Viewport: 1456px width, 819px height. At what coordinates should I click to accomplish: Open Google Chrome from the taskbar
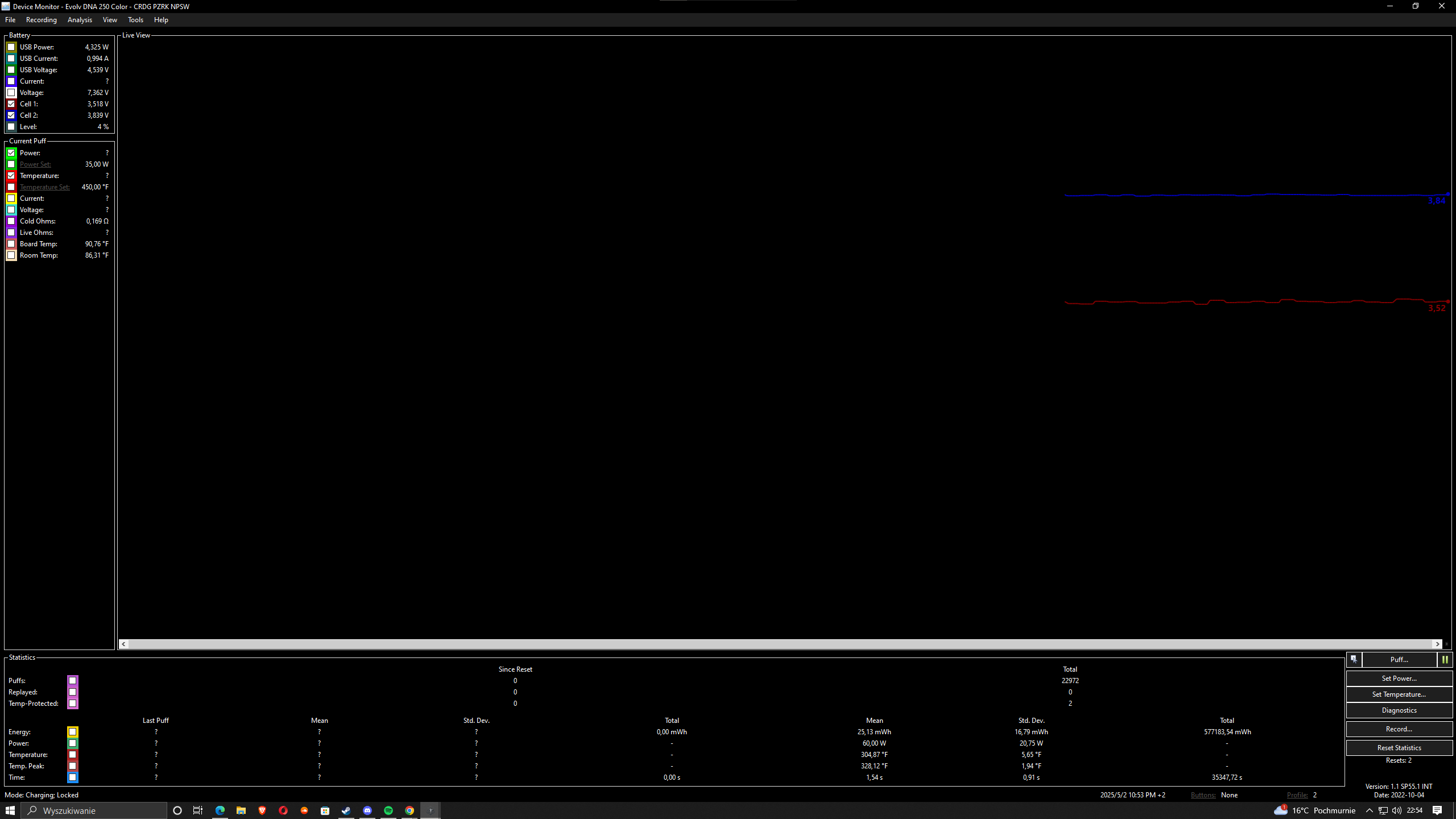click(409, 810)
